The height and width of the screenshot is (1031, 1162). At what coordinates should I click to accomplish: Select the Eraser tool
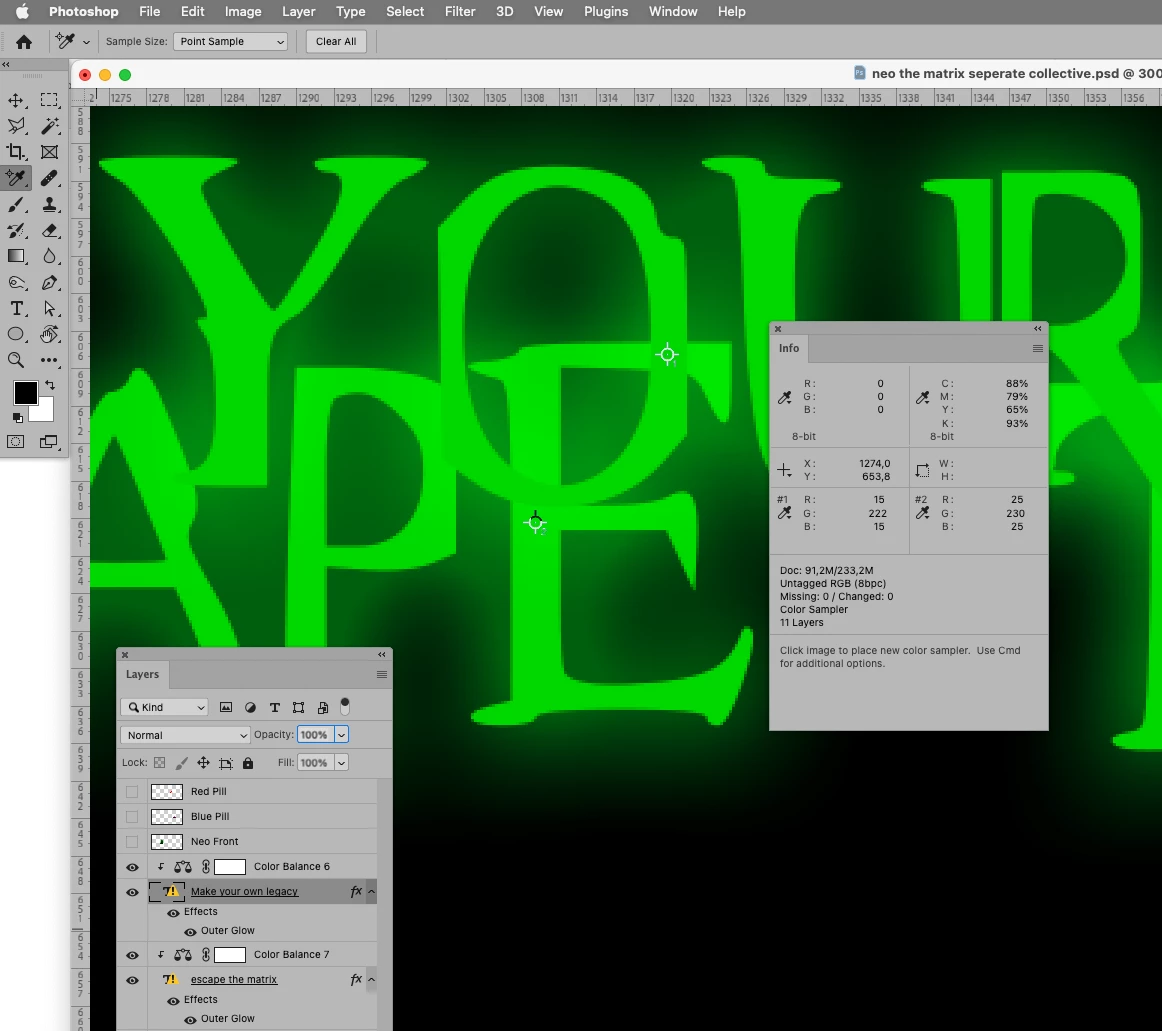point(49,231)
